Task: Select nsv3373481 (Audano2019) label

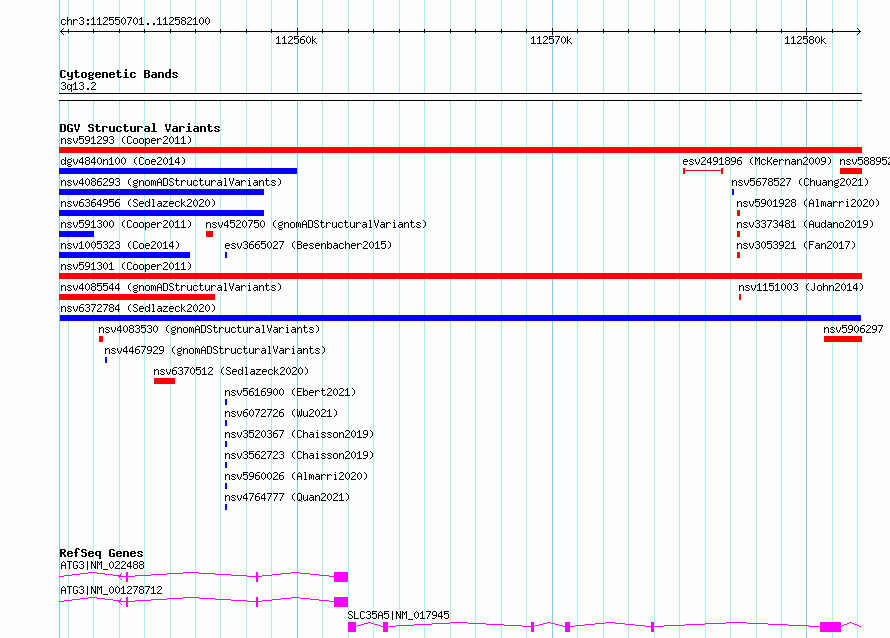Action: click(805, 224)
